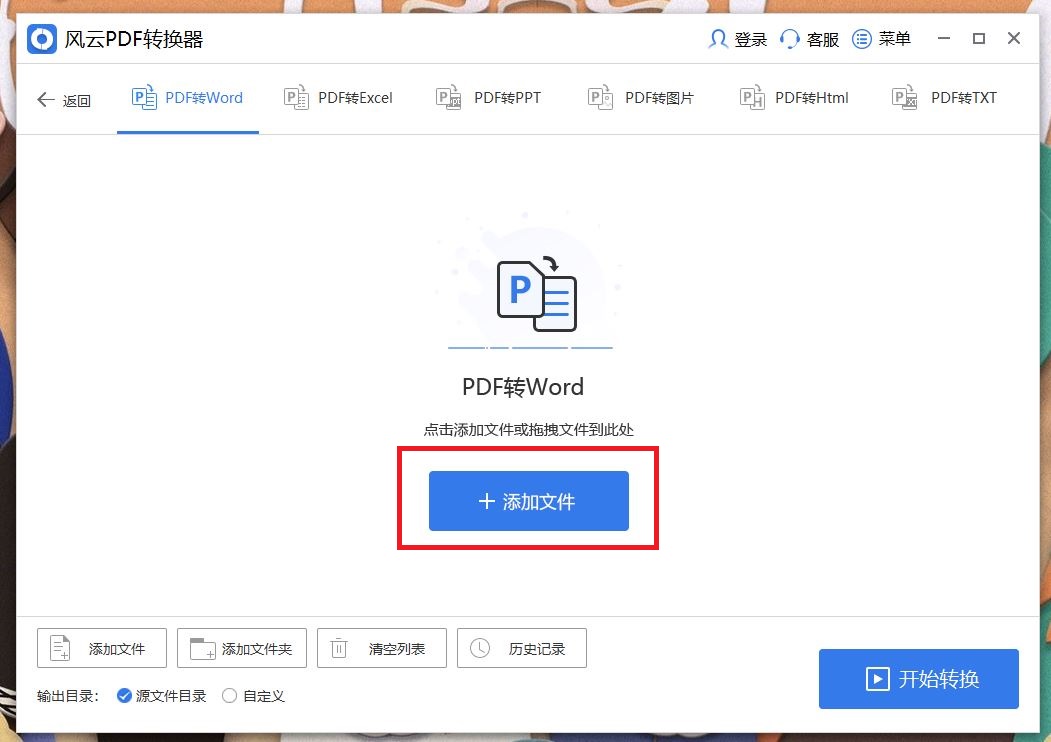Switch to PDF转PPT tab label
1051x742 pixels.
[507, 98]
